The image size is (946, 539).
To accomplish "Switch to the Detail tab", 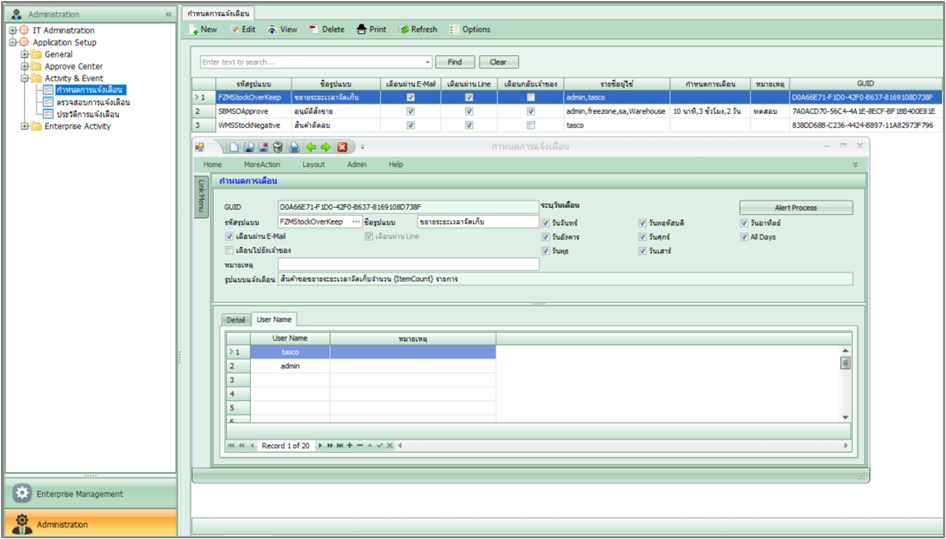I will pyautogui.click(x=235, y=319).
